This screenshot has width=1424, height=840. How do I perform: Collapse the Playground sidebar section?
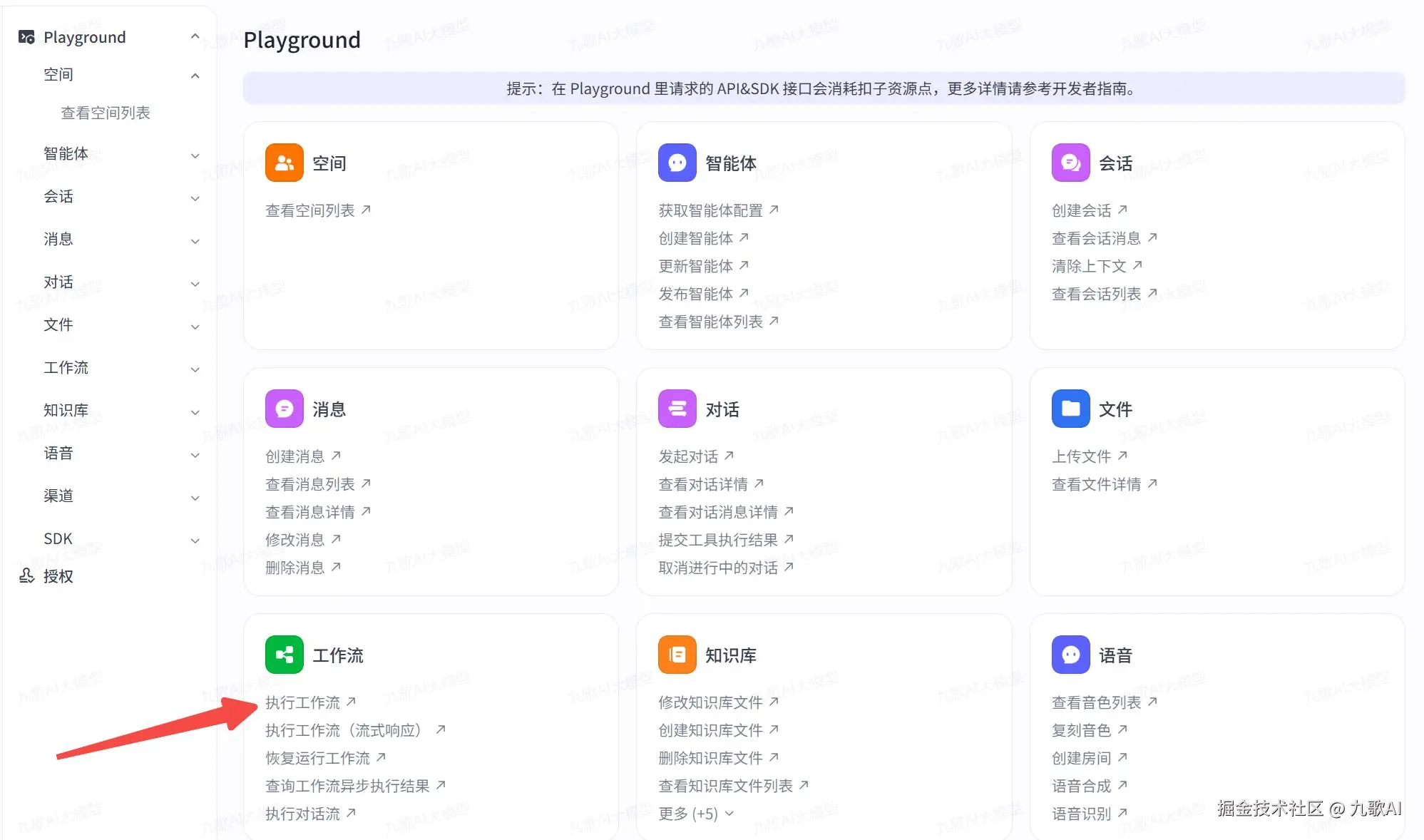point(195,36)
